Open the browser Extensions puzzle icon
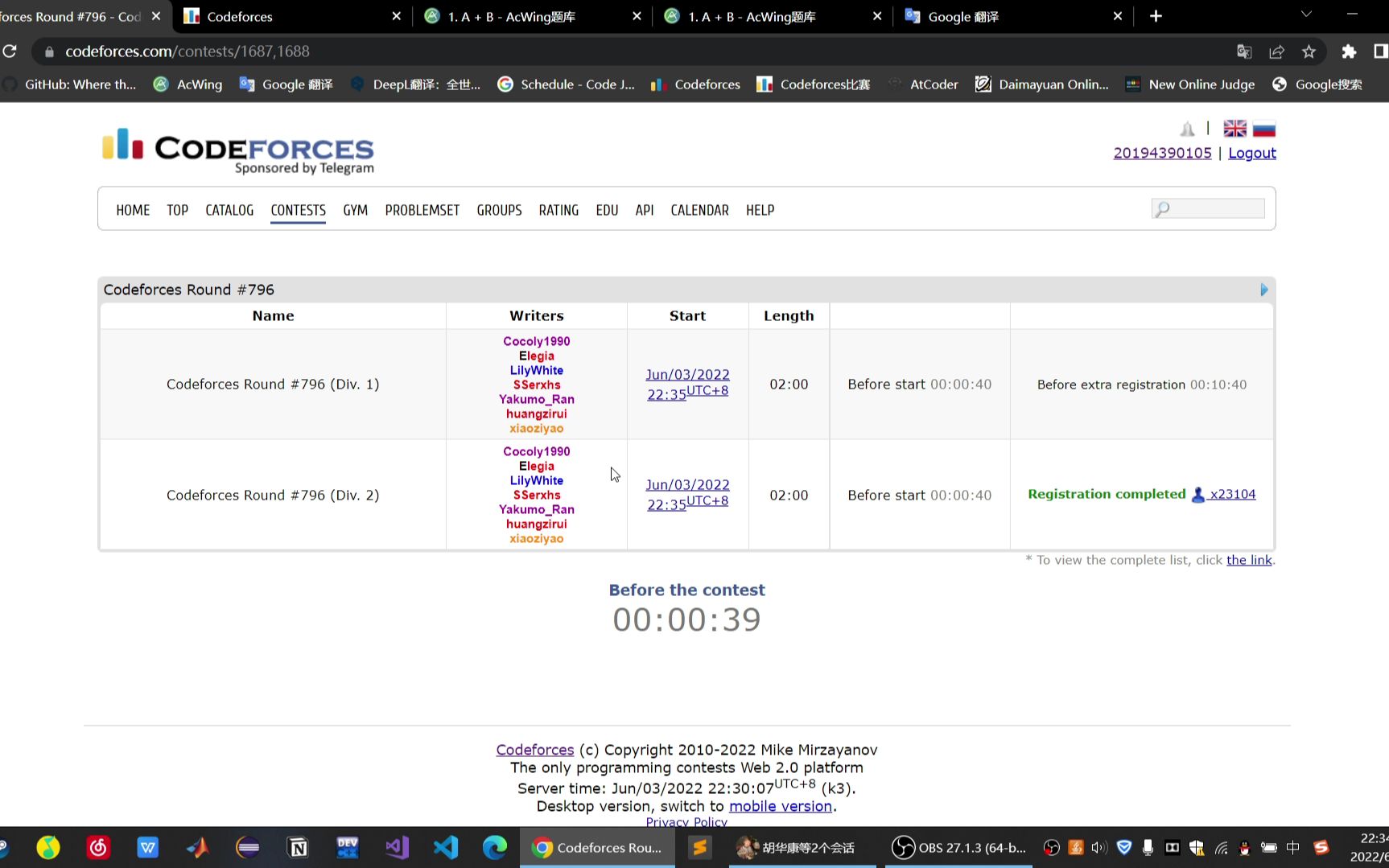The height and width of the screenshot is (868, 1389). [x=1349, y=51]
